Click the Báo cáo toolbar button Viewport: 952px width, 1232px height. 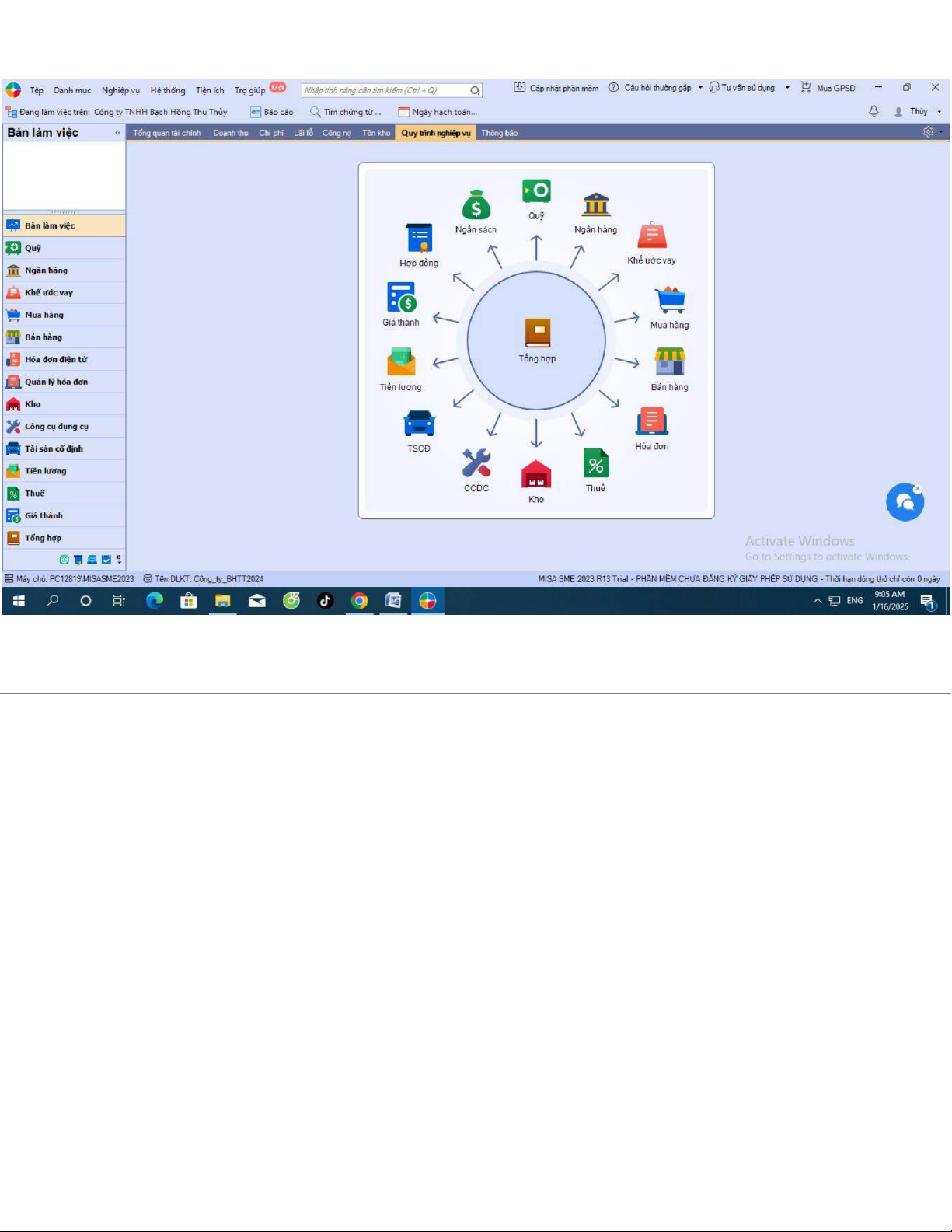click(272, 112)
